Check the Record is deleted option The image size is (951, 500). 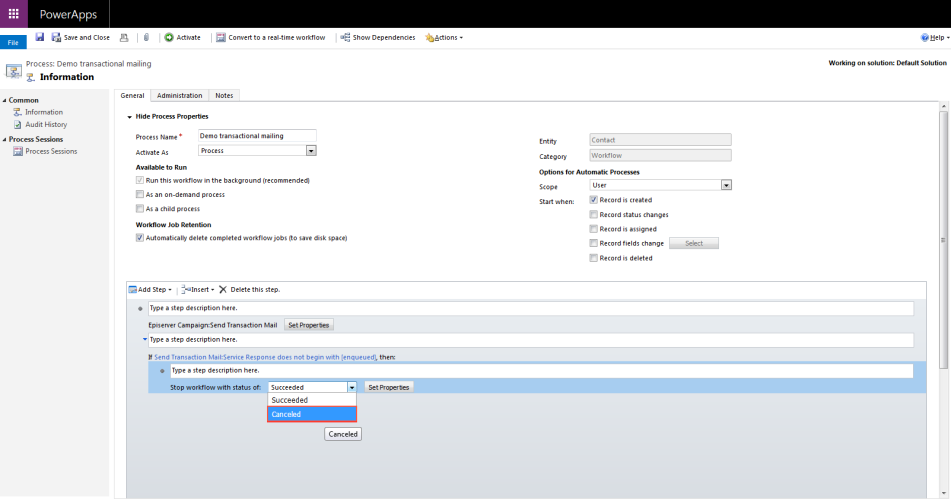point(594,258)
